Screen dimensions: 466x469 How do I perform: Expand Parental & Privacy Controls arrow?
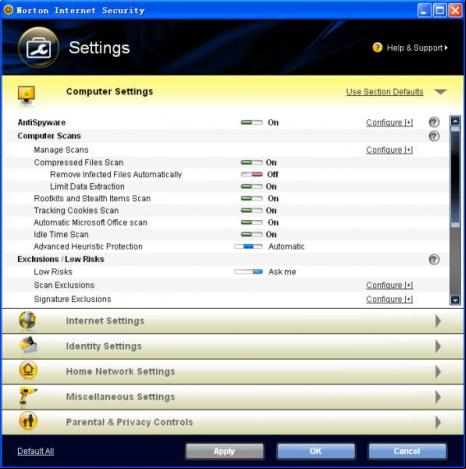click(438, 422)
